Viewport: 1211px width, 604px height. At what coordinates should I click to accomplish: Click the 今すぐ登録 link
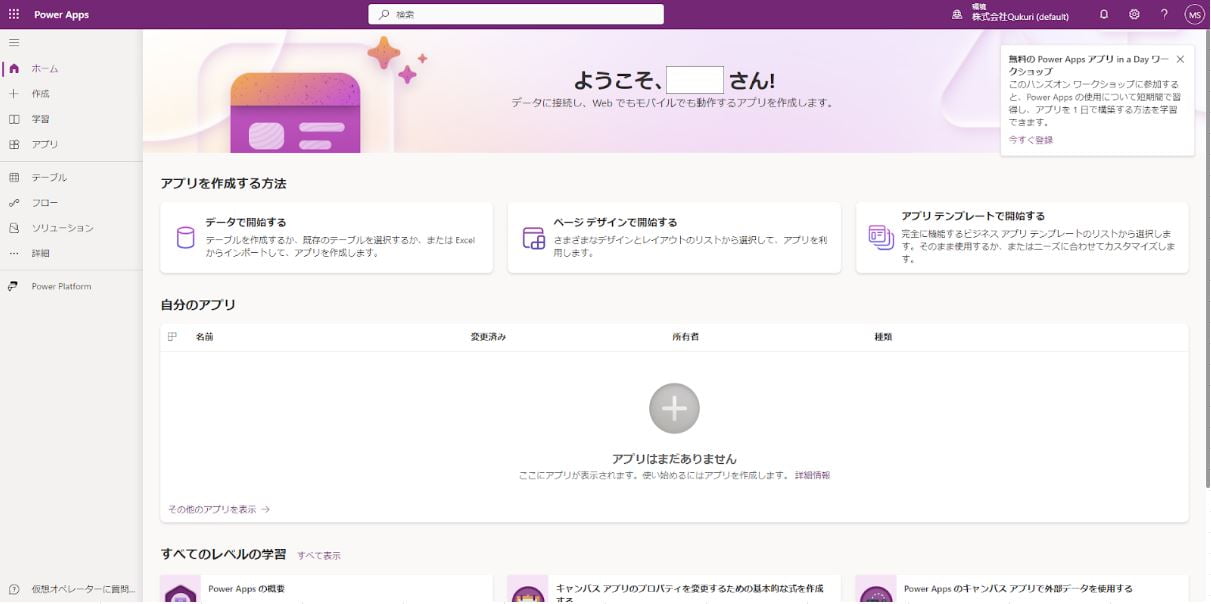coord(1030,140)
